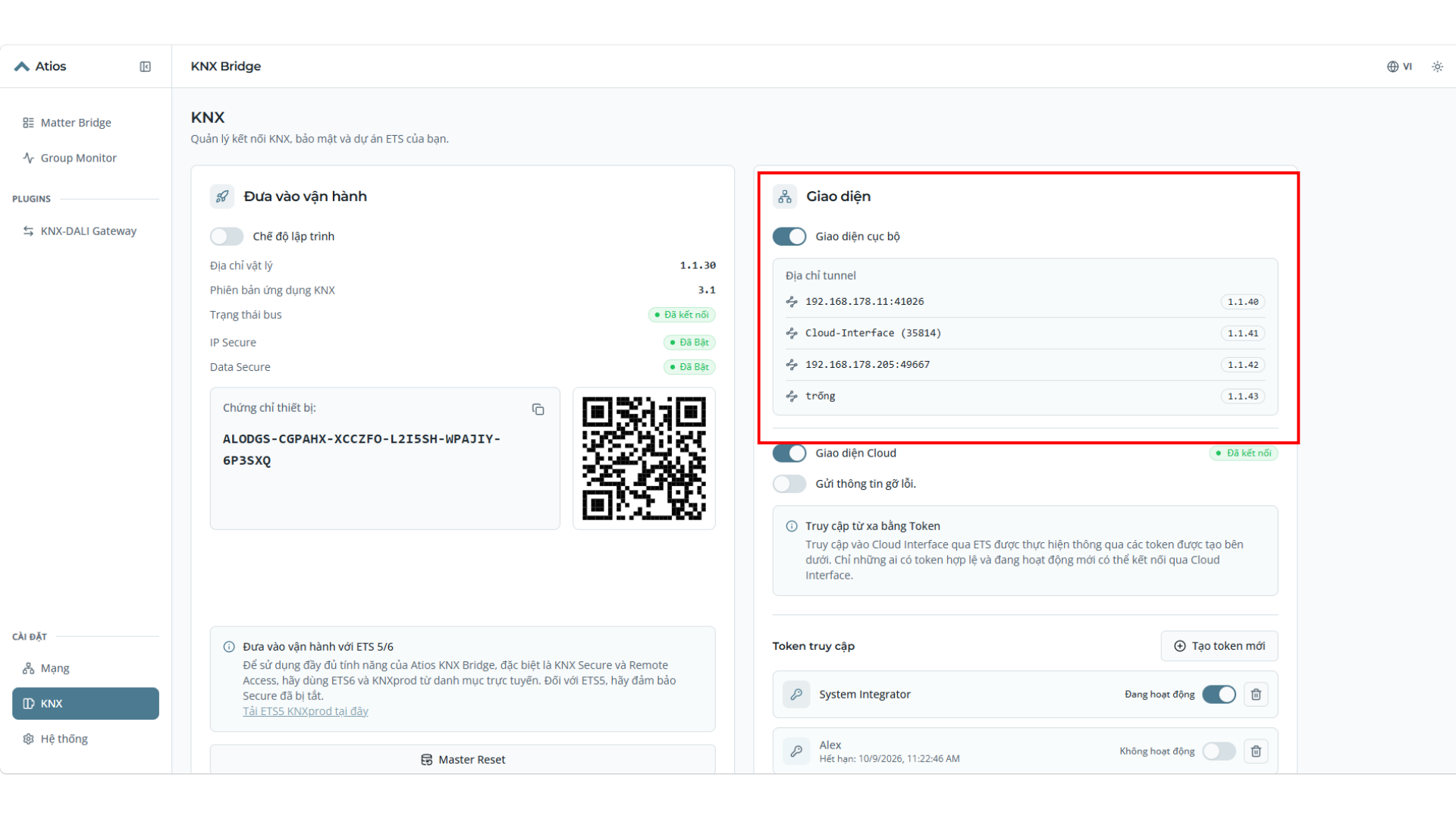Click the Data Secure Đã Bật badge
1456x819 pixels.
[x=689, y=367]
